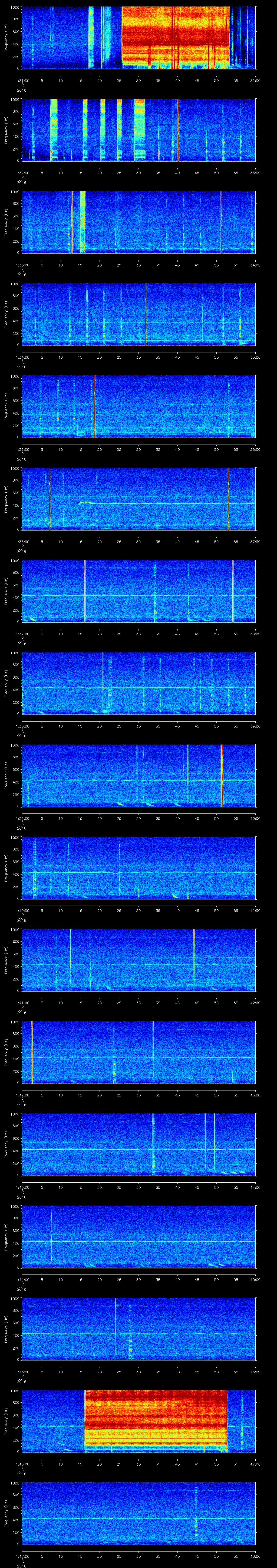This screenshot has height=1568, width=277.
Task: Click the 38:00 end time label
Action: point(255,634)
